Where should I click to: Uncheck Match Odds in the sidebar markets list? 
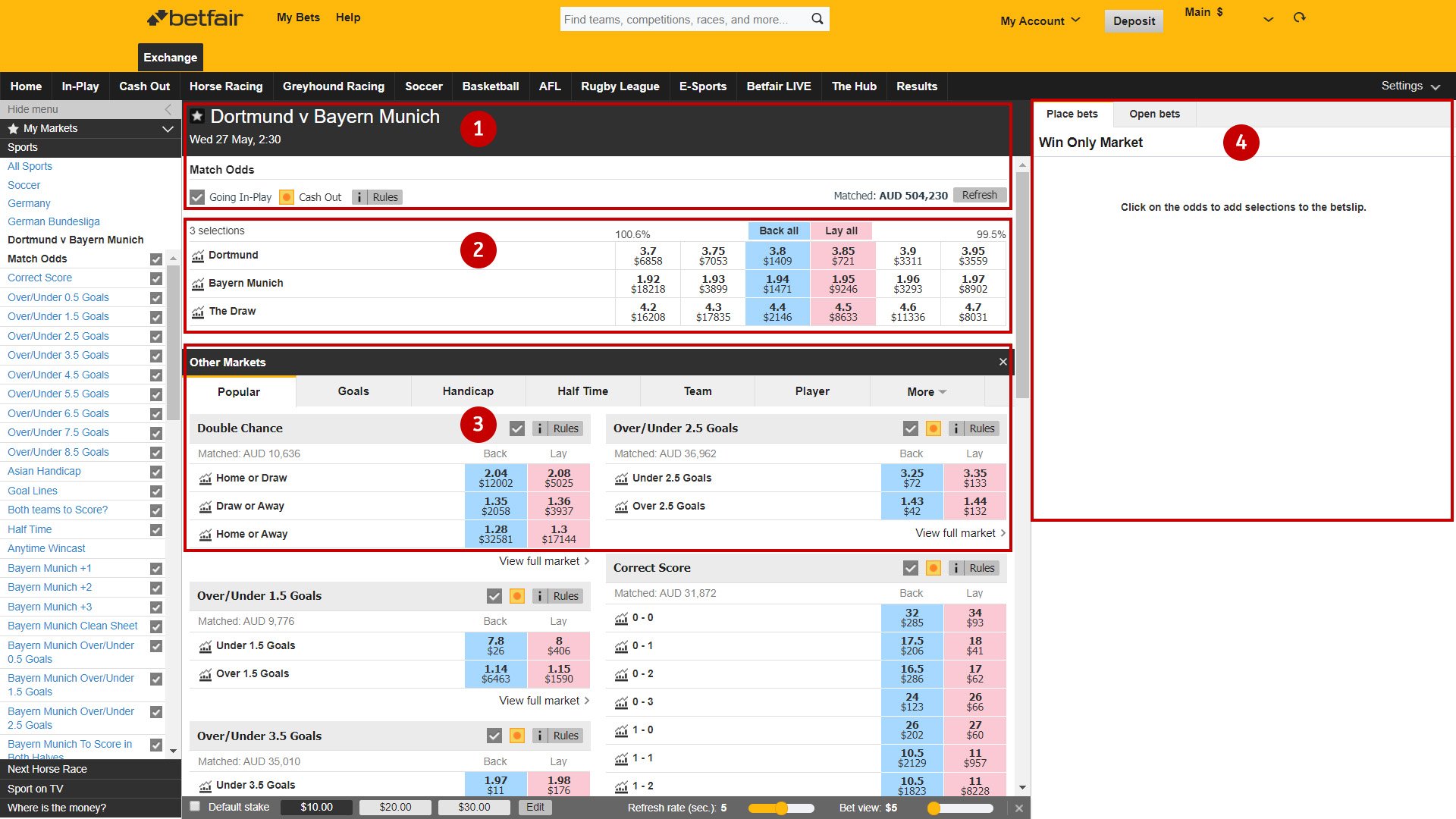coord(155,259)
